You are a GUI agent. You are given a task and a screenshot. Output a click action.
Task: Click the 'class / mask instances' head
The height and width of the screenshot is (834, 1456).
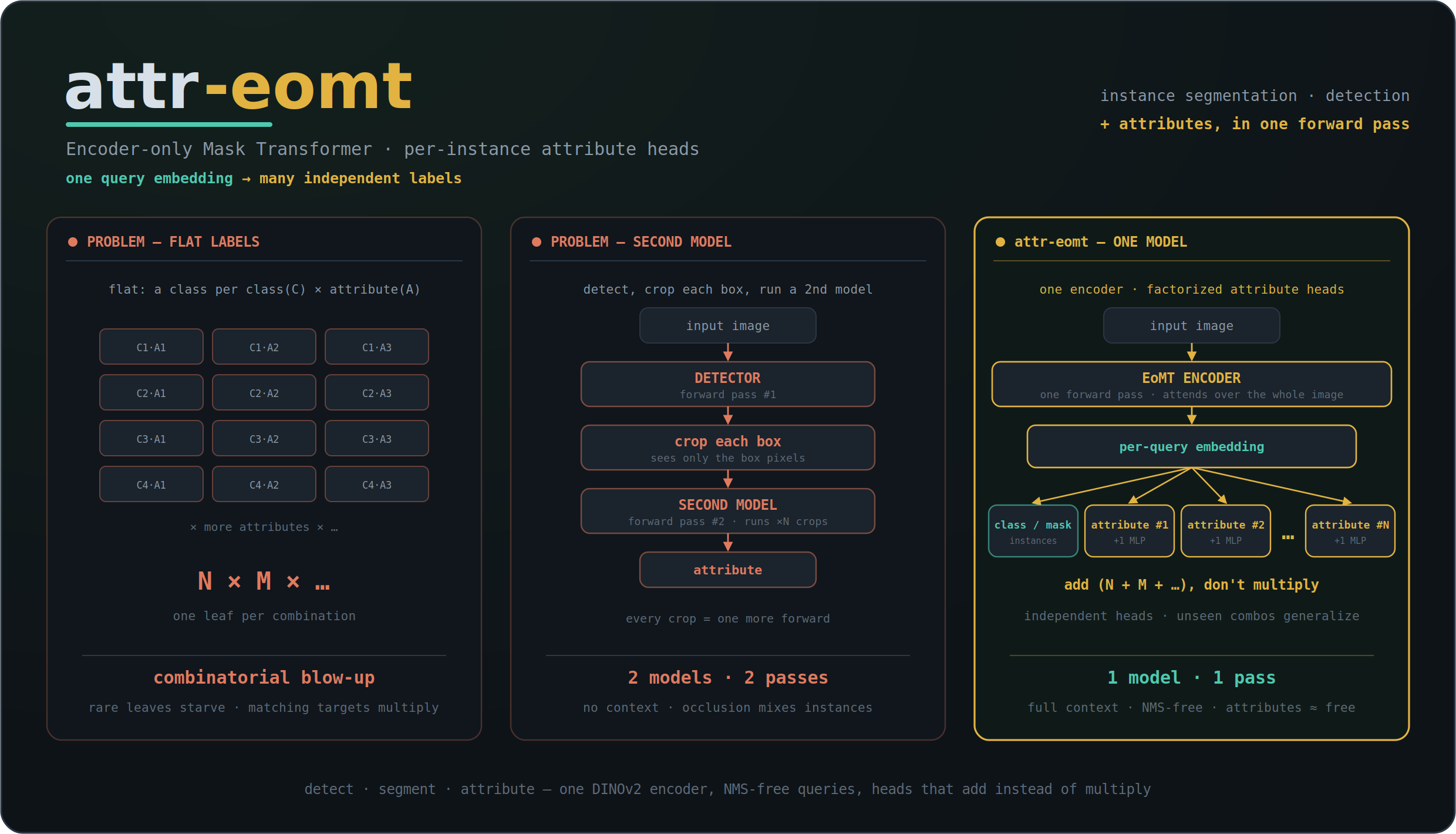1033,531
